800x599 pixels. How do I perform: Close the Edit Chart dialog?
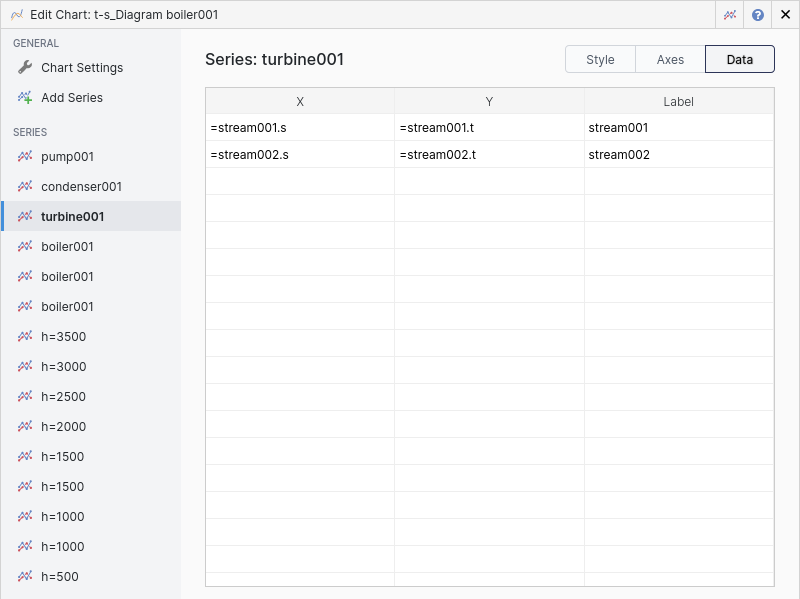(785, 15)
